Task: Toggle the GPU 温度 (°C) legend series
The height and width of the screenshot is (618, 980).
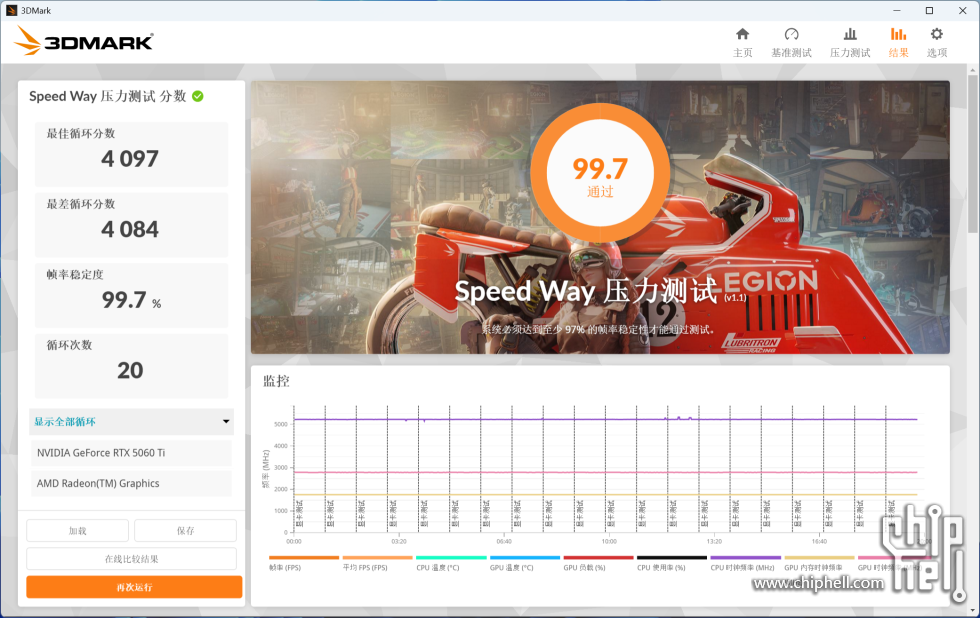Action: pos(525,563)
